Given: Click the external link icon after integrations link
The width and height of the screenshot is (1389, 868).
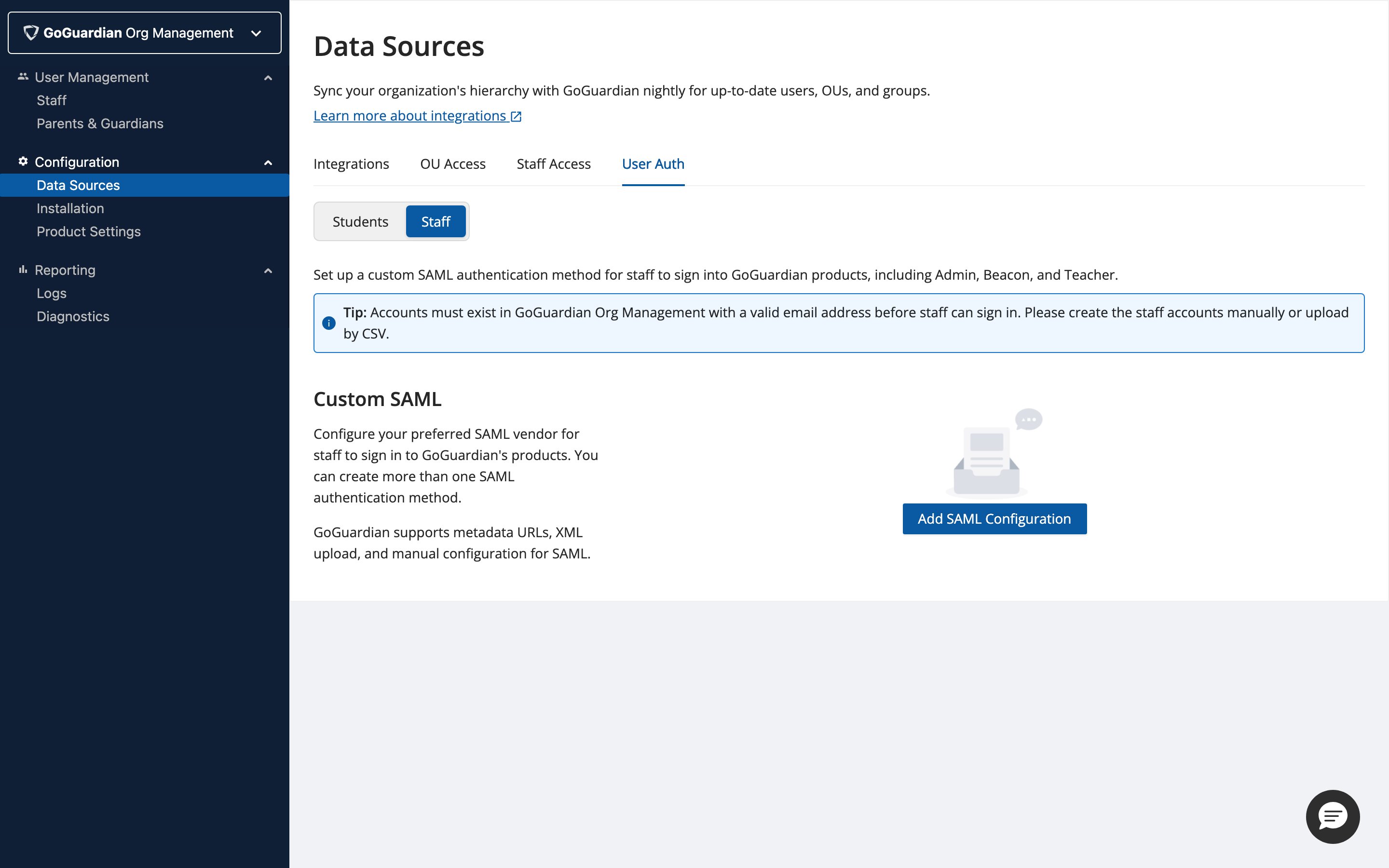Looking at the screenshot, I should coord(516,117).
